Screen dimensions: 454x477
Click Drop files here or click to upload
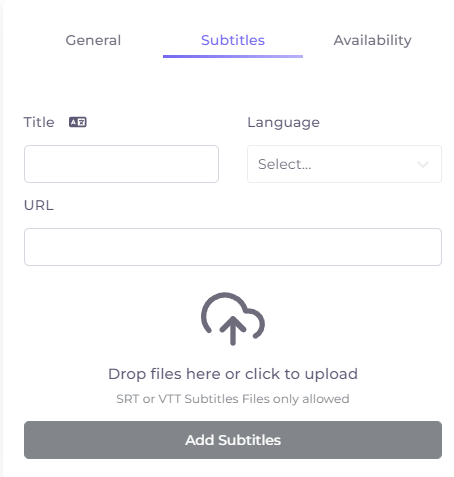click(x=233, y=374)
